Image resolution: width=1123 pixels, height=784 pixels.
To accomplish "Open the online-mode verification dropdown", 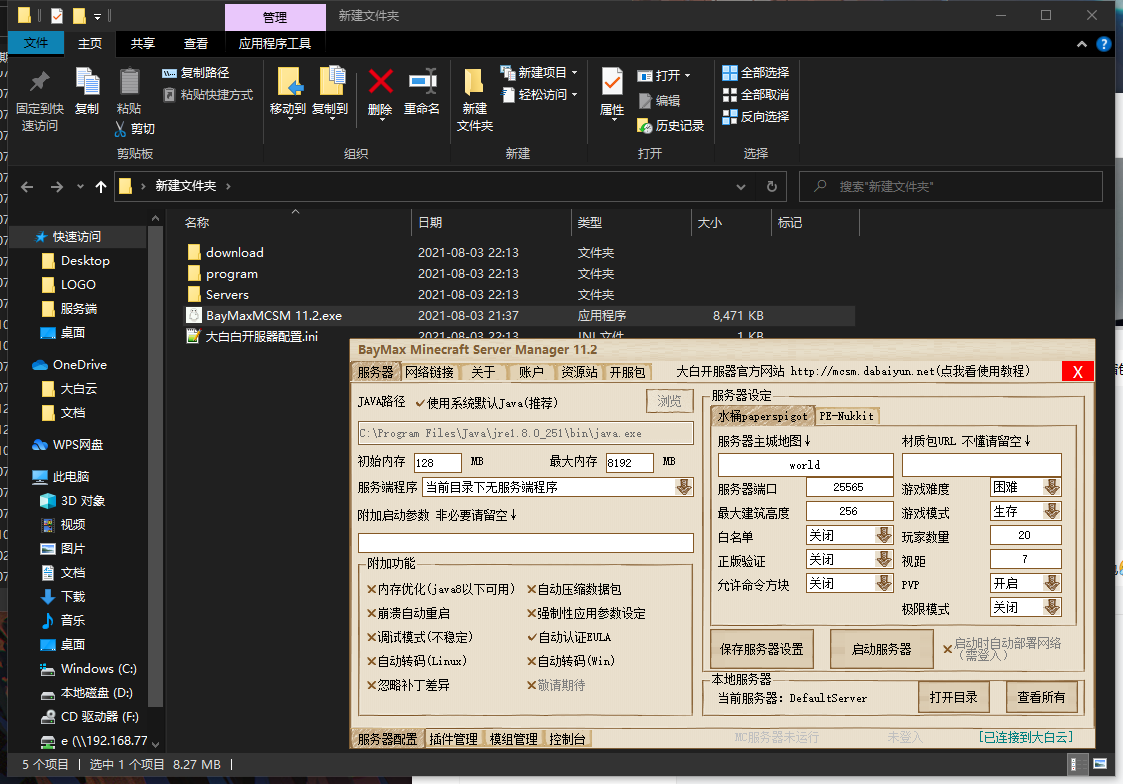I will [884, 560].
